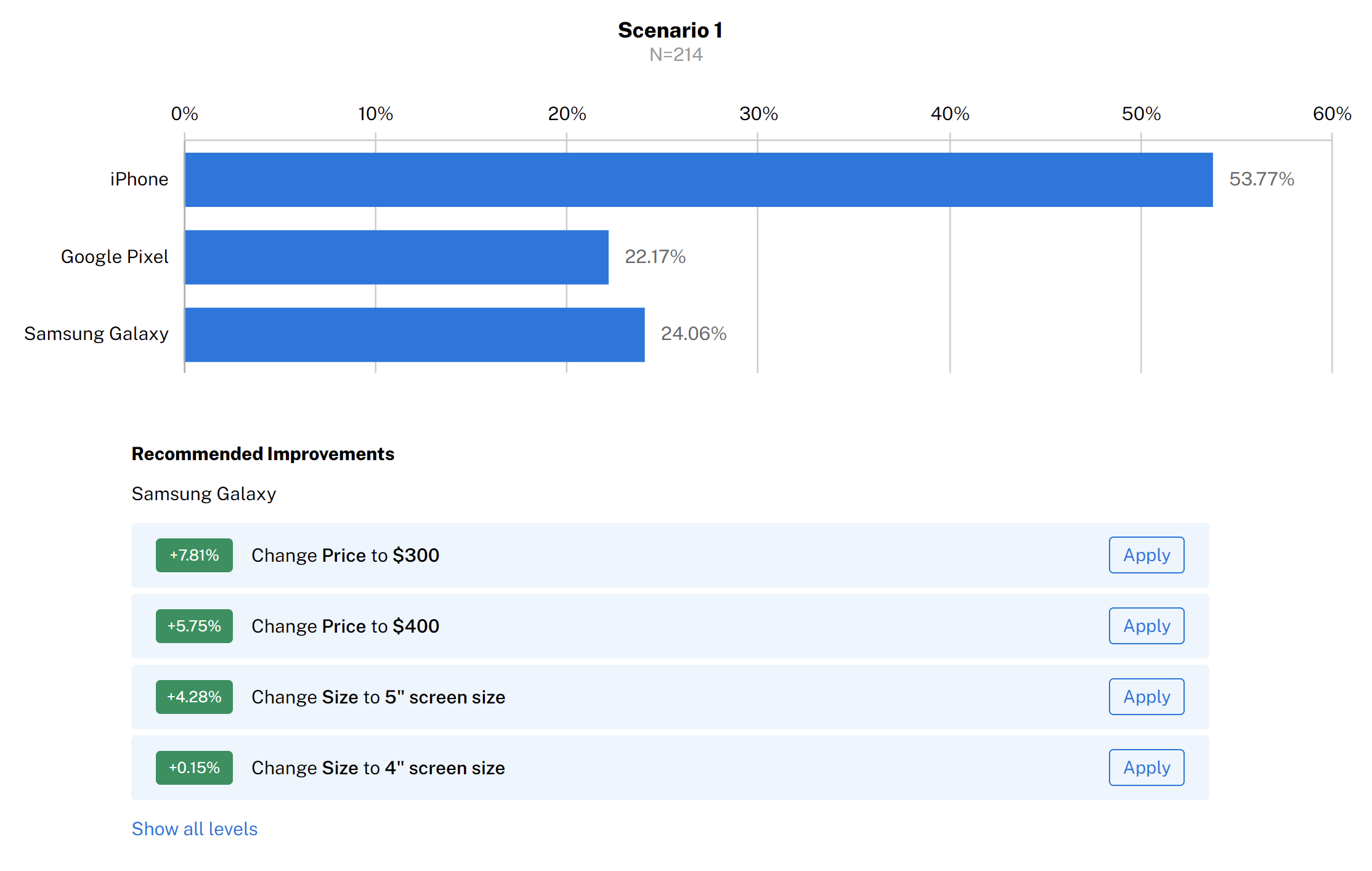Apply the Change Price to $300 recommendation
1372x871 pixels.
point(1146,555)
